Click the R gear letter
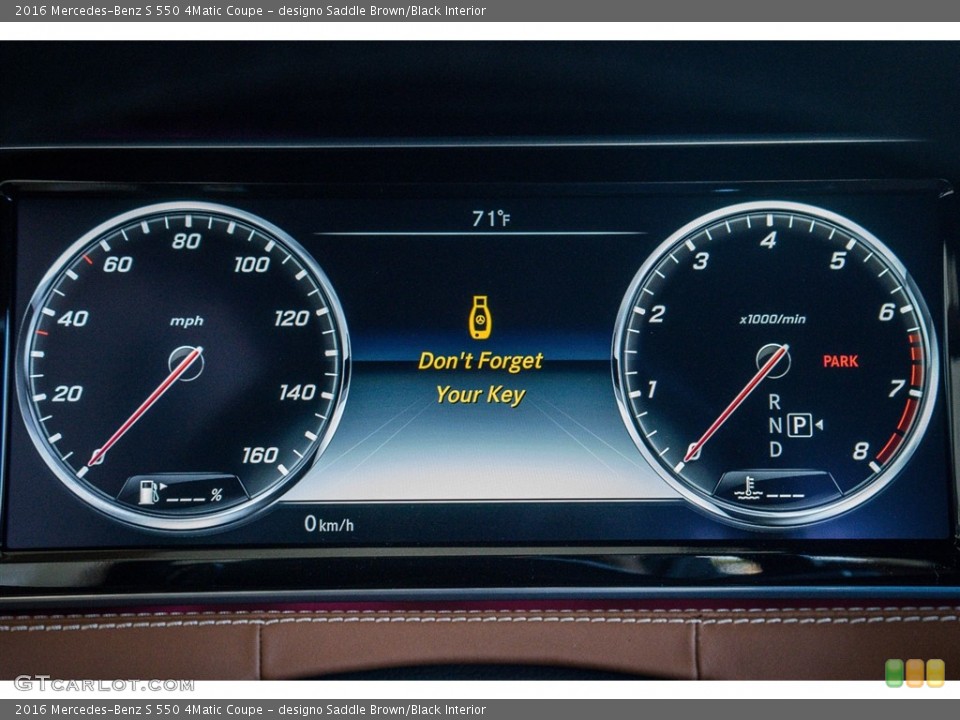 (x=774, y=402)
